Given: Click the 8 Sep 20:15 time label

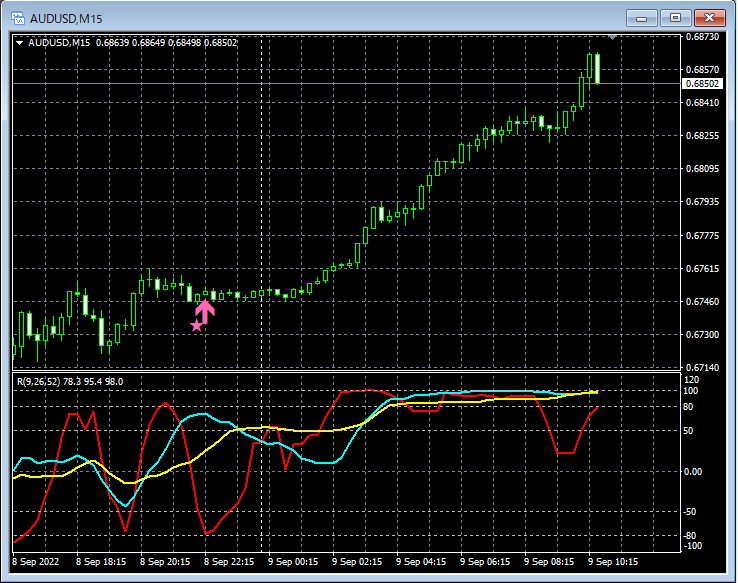Looking at the screenshot, I should pyautogui.click(x=165, y=562).
